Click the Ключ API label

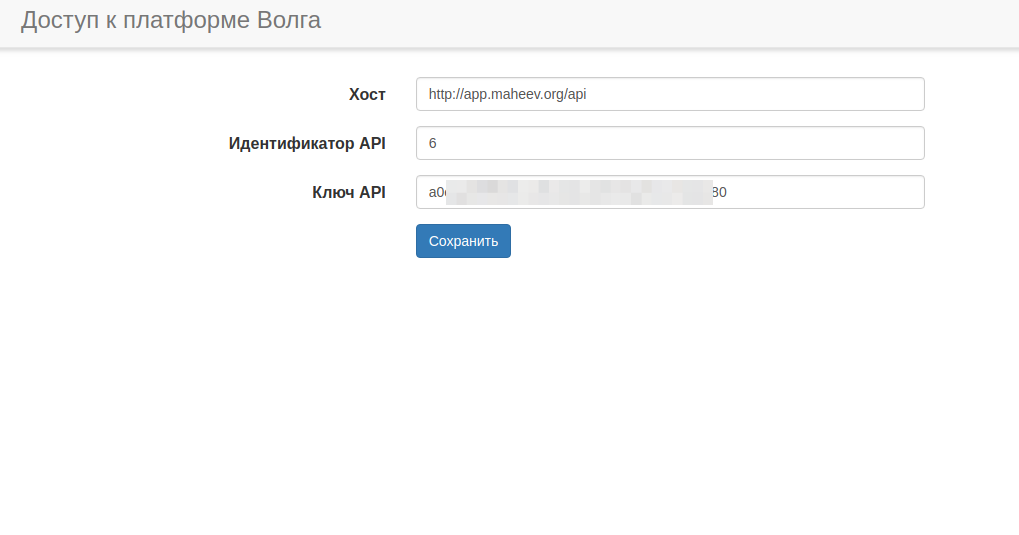click(x=349, y=192)
